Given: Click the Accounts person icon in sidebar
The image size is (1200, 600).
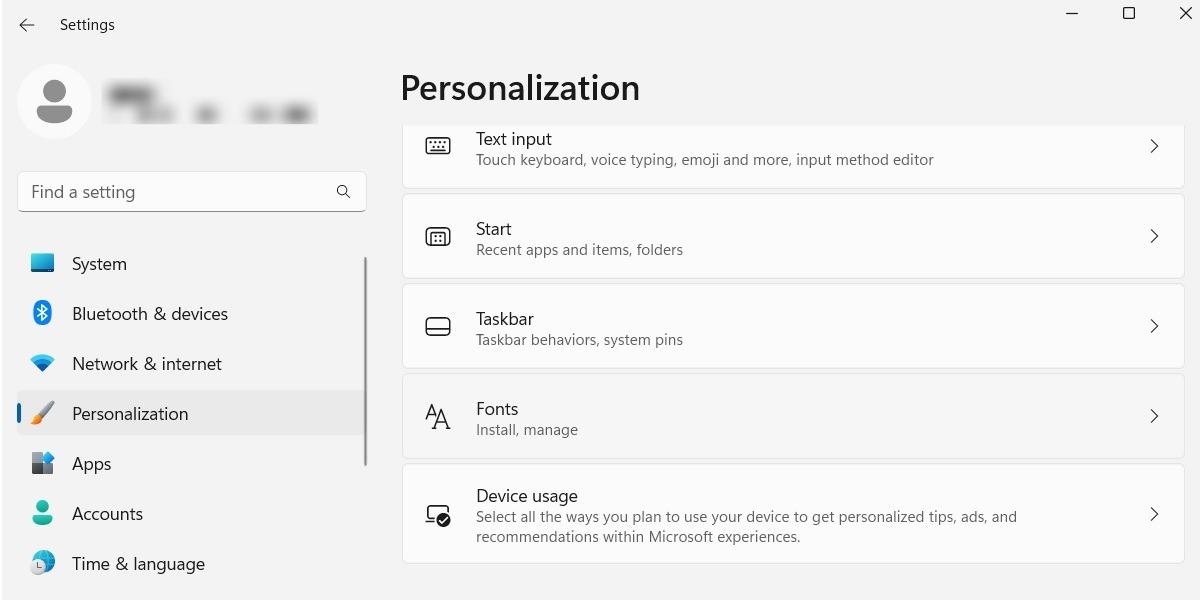Looking at the screenshot, I should pyautogui.click(x=42, y=513).
